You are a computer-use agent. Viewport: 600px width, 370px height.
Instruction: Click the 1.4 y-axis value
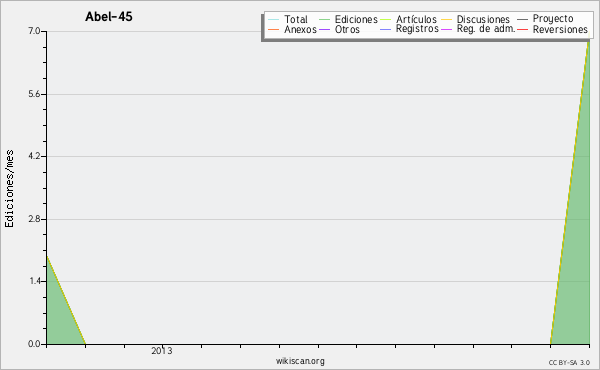point(34,281)
